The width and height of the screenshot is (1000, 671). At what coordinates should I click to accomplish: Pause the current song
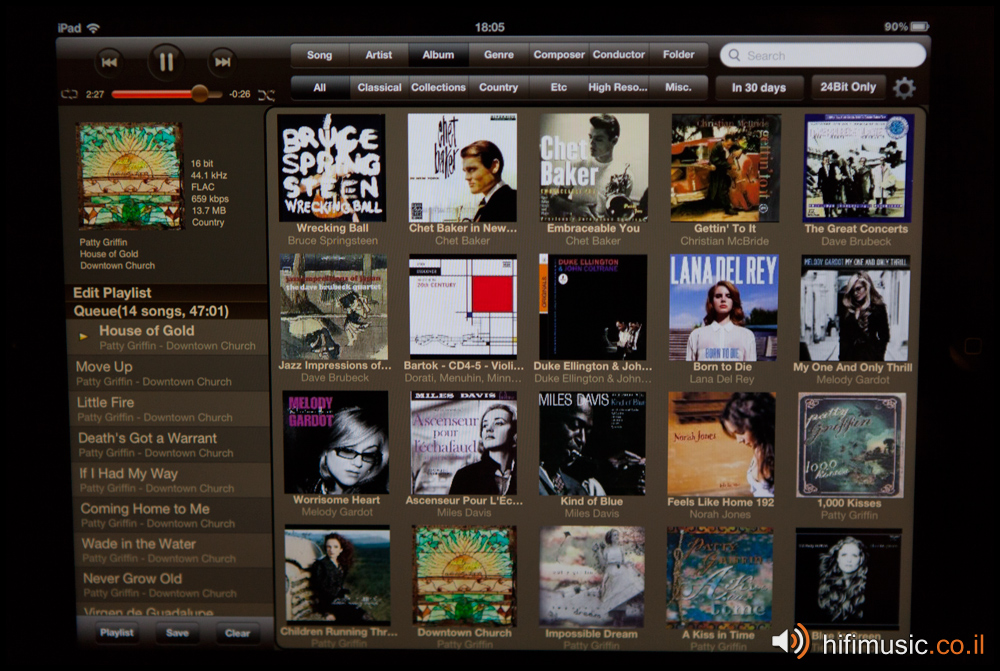point(166,62)
